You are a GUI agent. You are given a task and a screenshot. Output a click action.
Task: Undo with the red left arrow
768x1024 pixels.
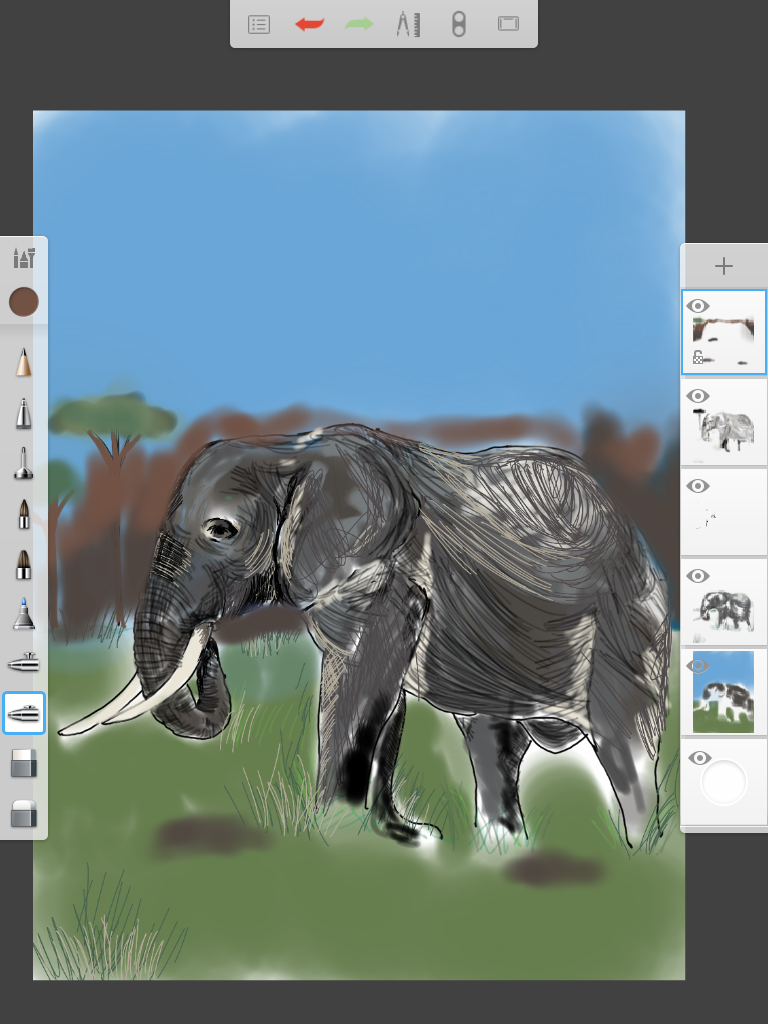click(x=310, y=24)
